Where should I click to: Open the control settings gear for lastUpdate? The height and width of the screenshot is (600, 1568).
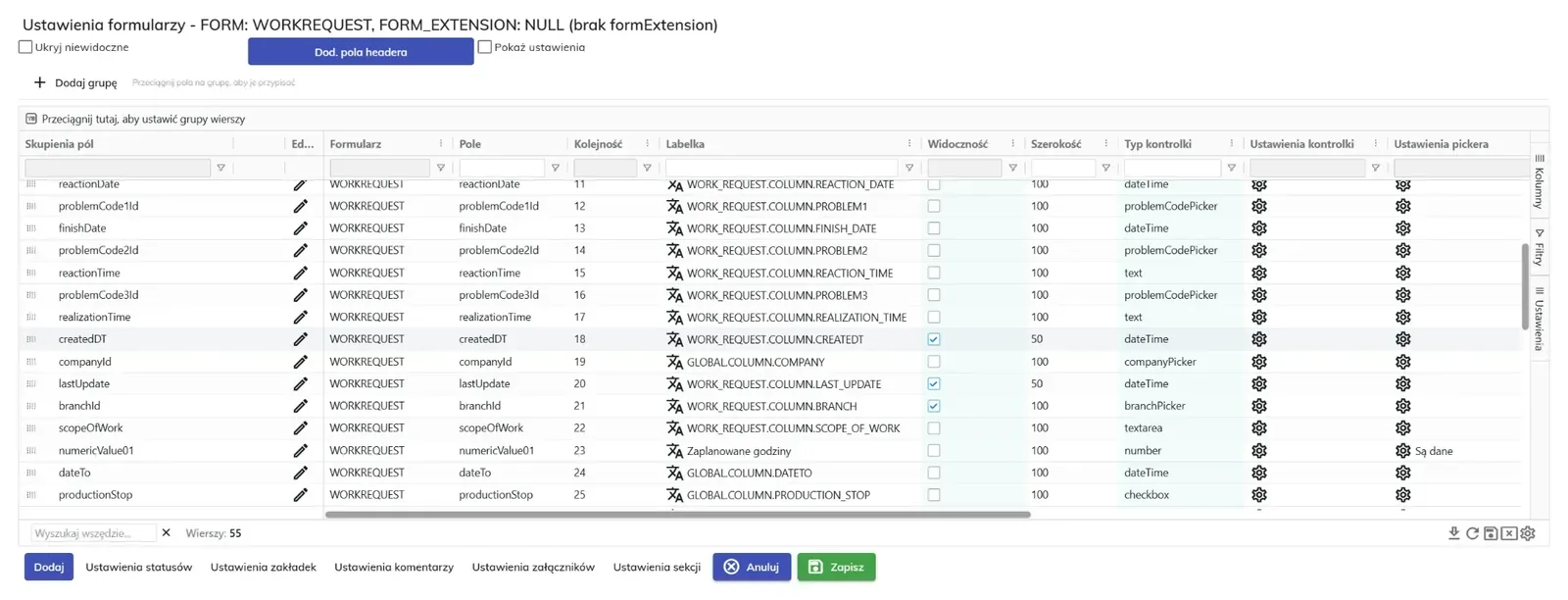[1259, 384]
